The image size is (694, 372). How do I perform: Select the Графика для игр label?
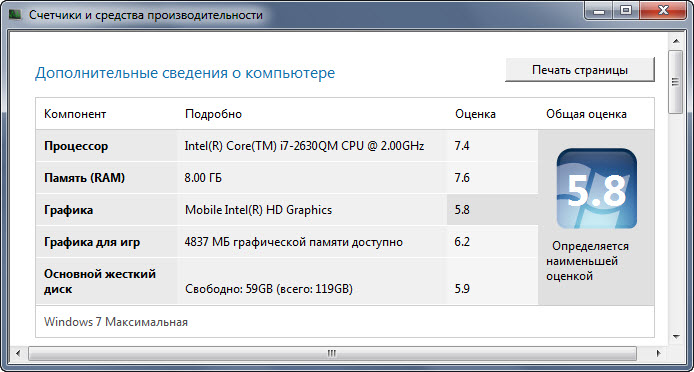(x=93, y=242)
